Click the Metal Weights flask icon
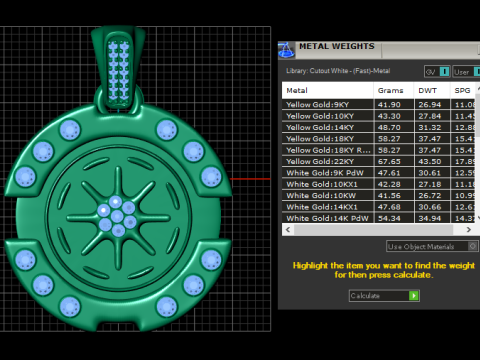Screen dimensions: 480x360 [286, 50]
